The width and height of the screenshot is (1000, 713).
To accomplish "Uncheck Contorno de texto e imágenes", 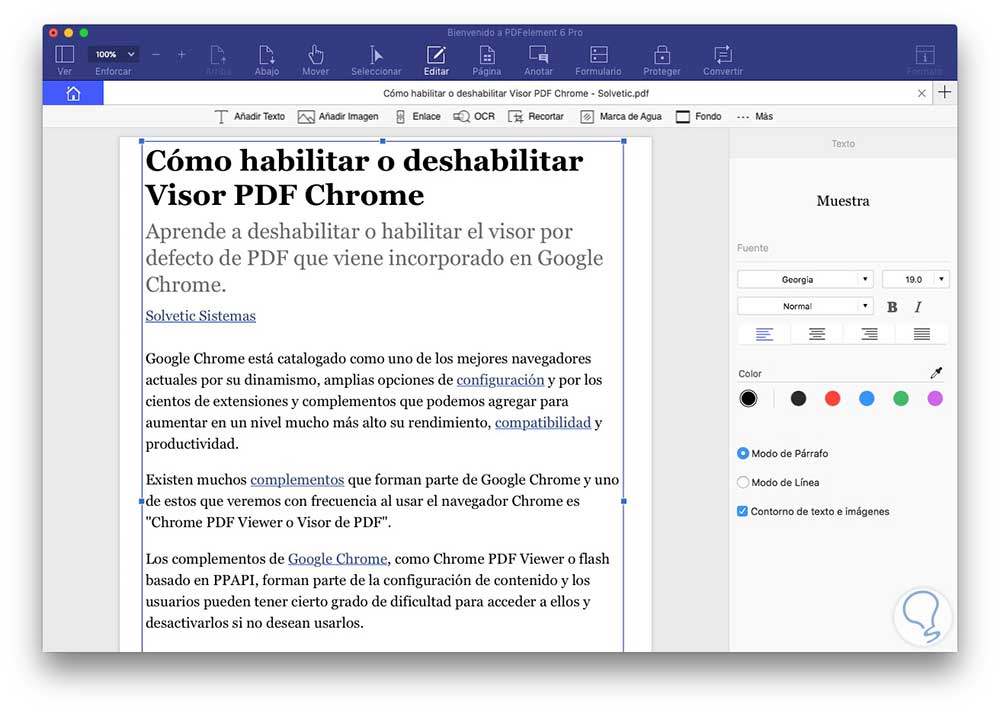I will coord(742,511).
